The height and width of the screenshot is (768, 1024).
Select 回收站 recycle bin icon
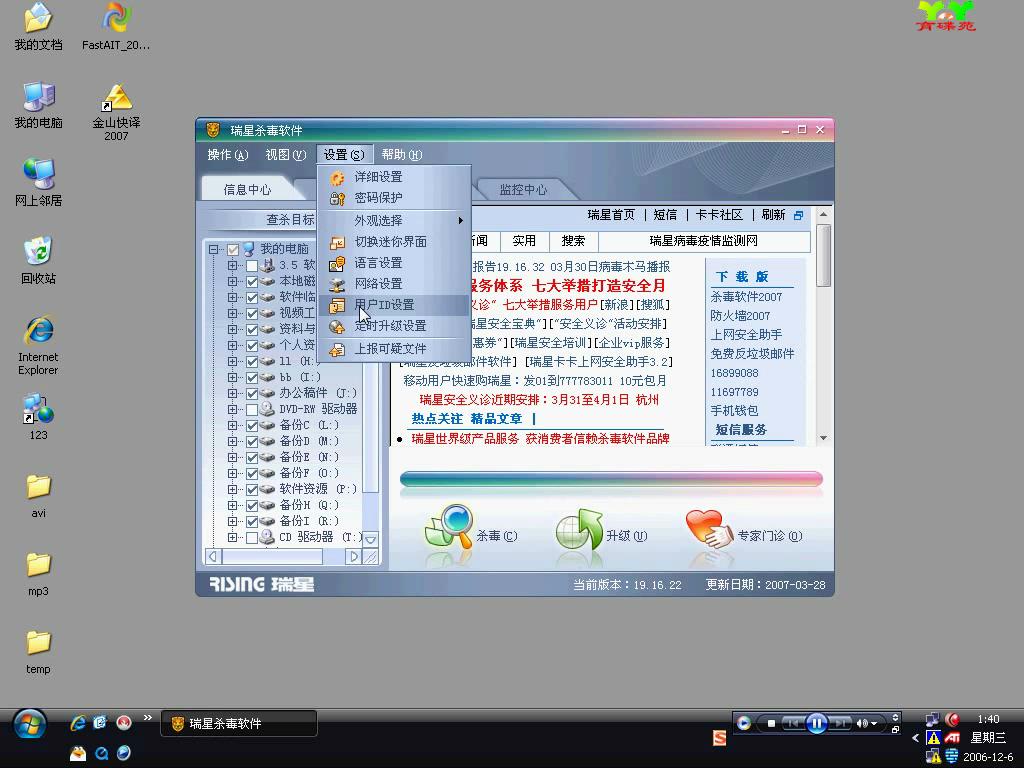[39, 261]
